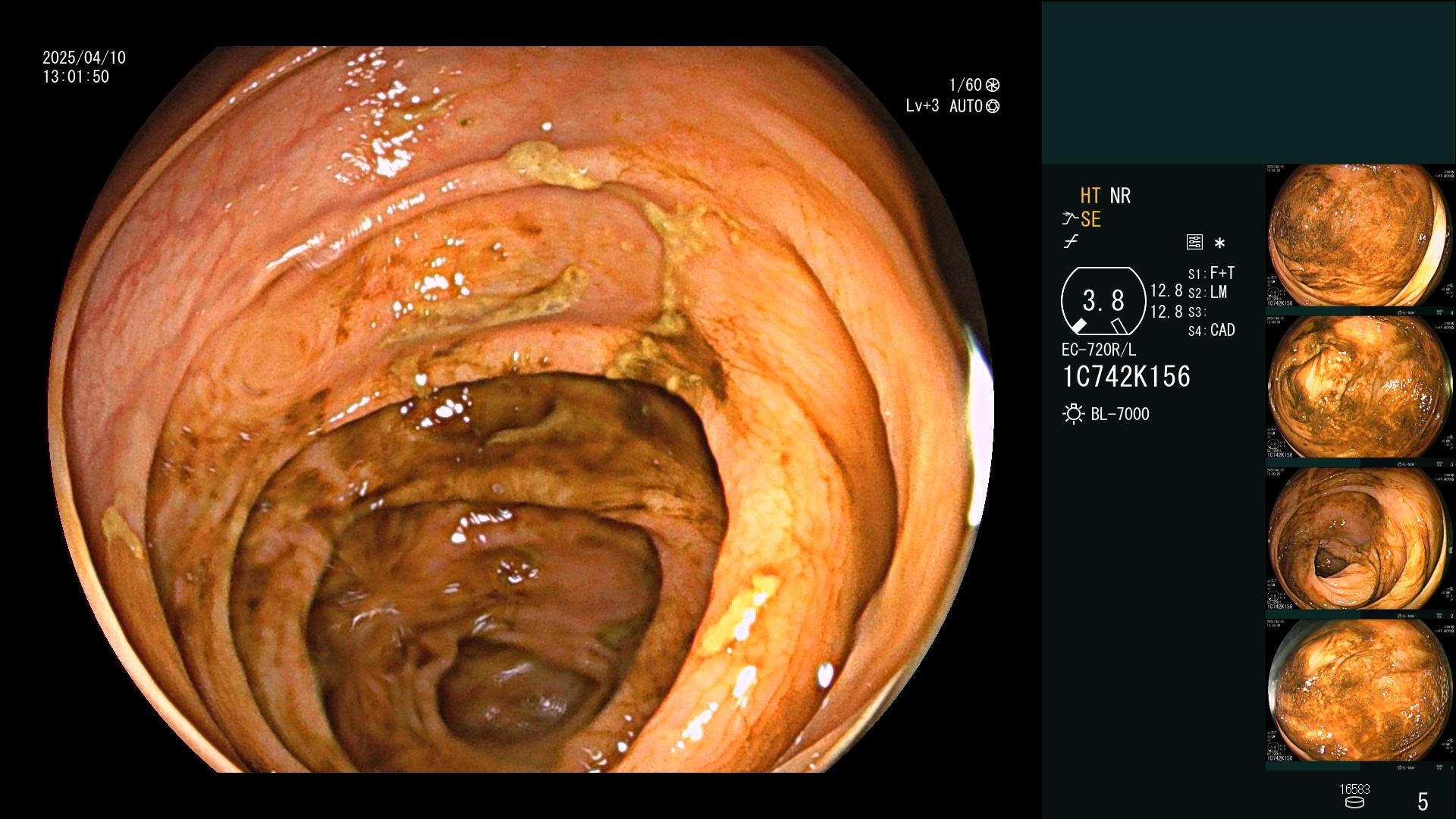
Task: Click the 12.8 value beside S2
Action: [x=1166, y=291]
